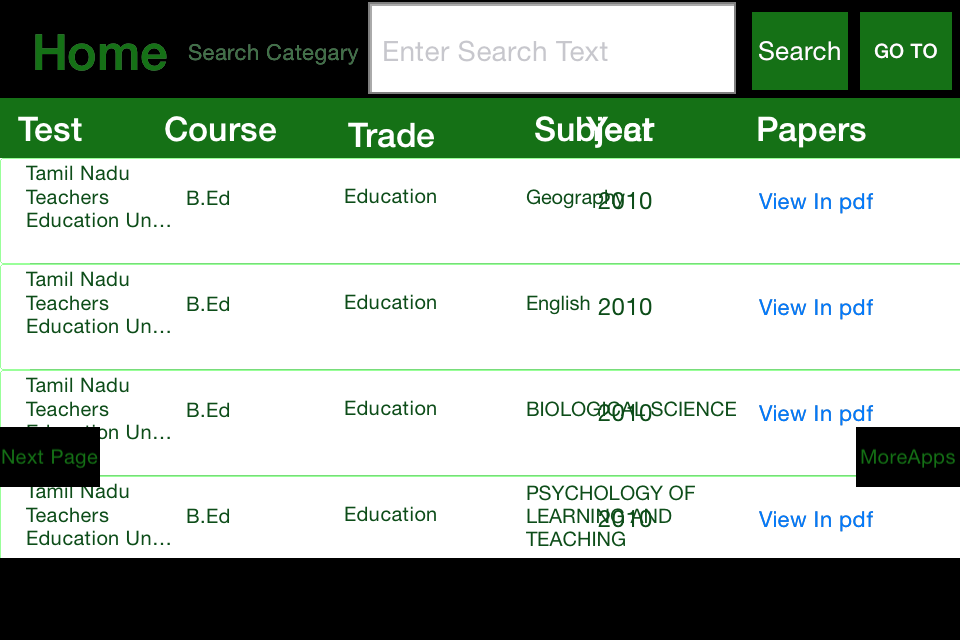Click the Home title link
The height and width of the screenshot is (640, 960).
100,53
